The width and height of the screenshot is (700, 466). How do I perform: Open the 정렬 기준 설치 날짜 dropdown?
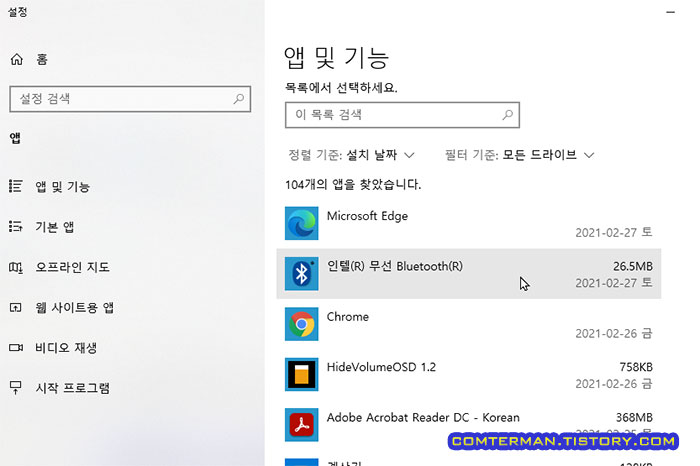[x=352, y=155]
